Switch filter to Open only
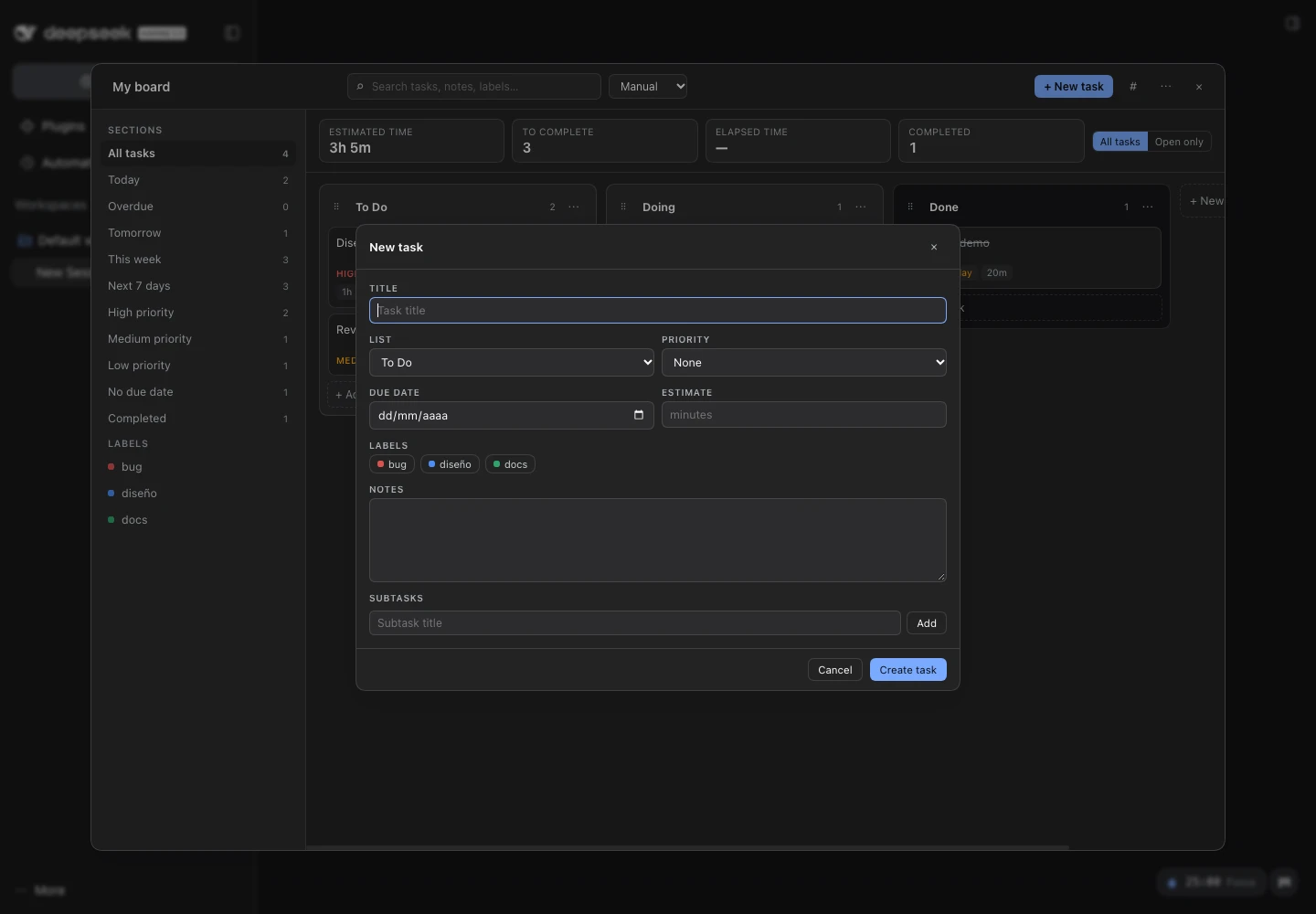Viewport: 1316px width, 914px height. tap(1179, 142)
